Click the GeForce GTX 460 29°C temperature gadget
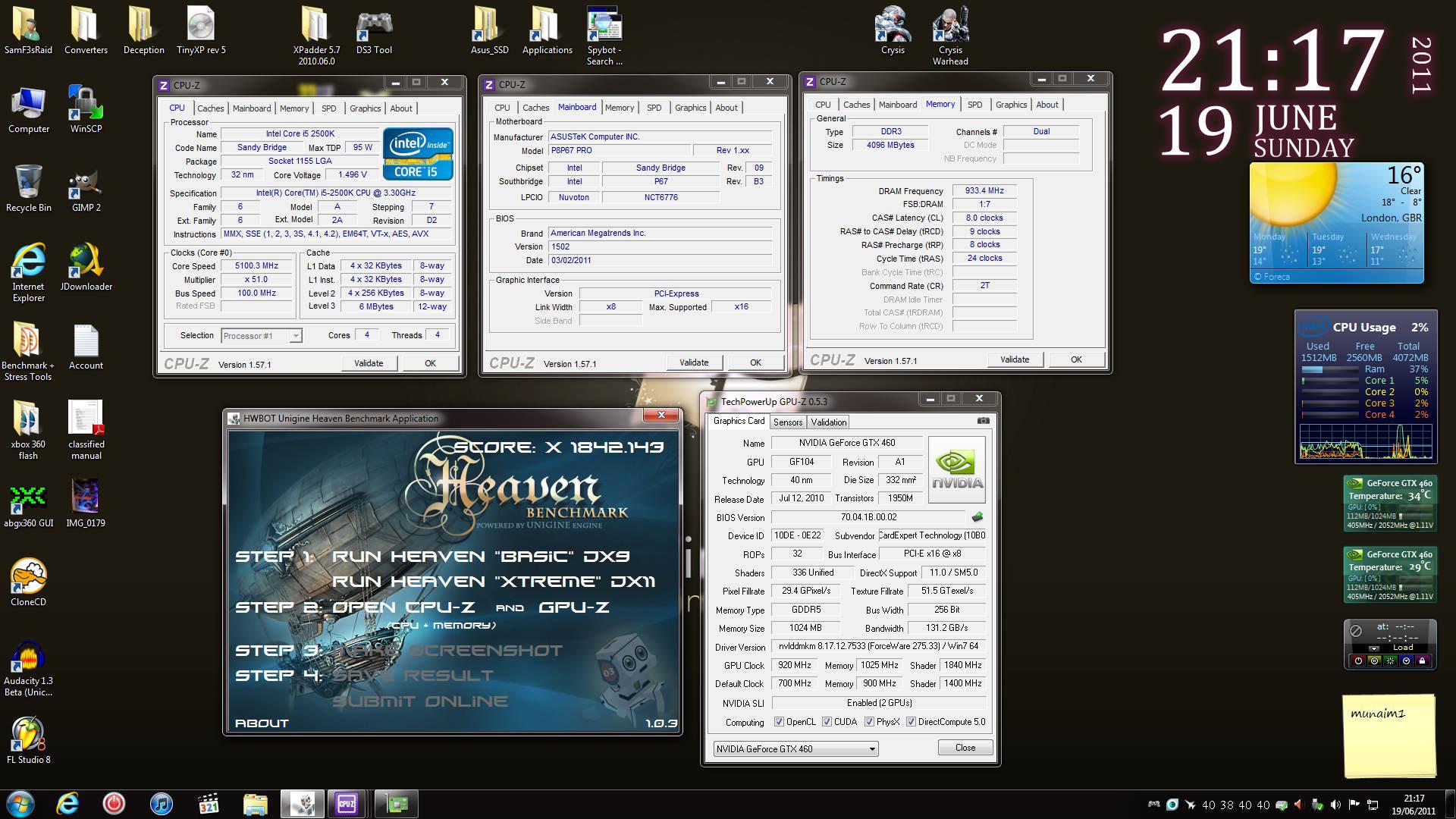 coord(1389,576)
